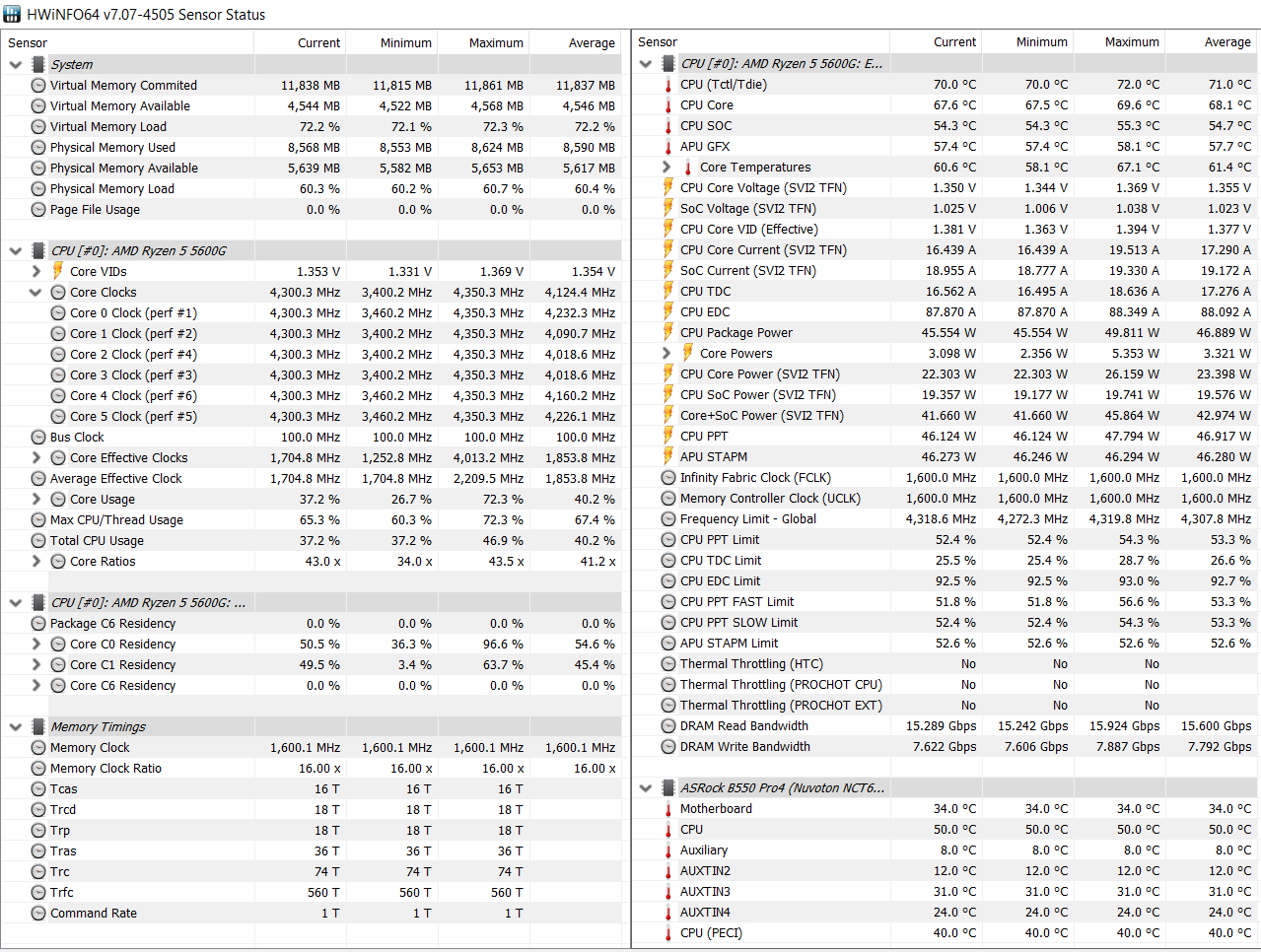This screenshot has height=952, width=1261.
Task: Click the lightning icon for CPU Package Power
Action: coord(668,332)
